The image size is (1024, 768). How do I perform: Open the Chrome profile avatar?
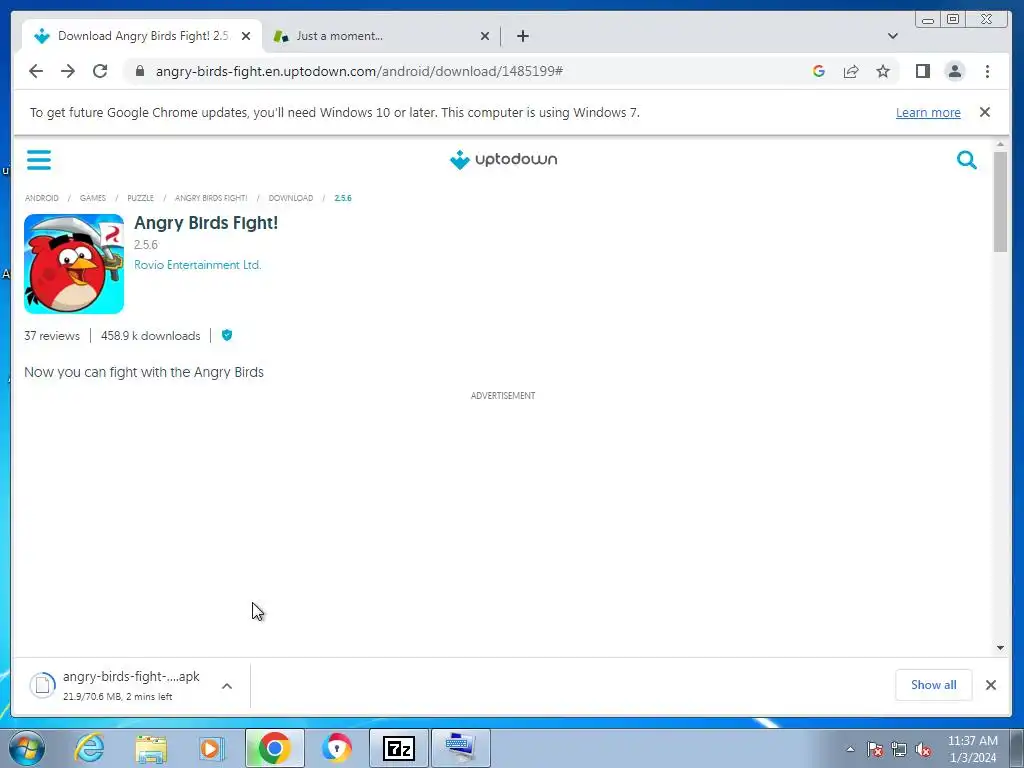pos(955,71)
